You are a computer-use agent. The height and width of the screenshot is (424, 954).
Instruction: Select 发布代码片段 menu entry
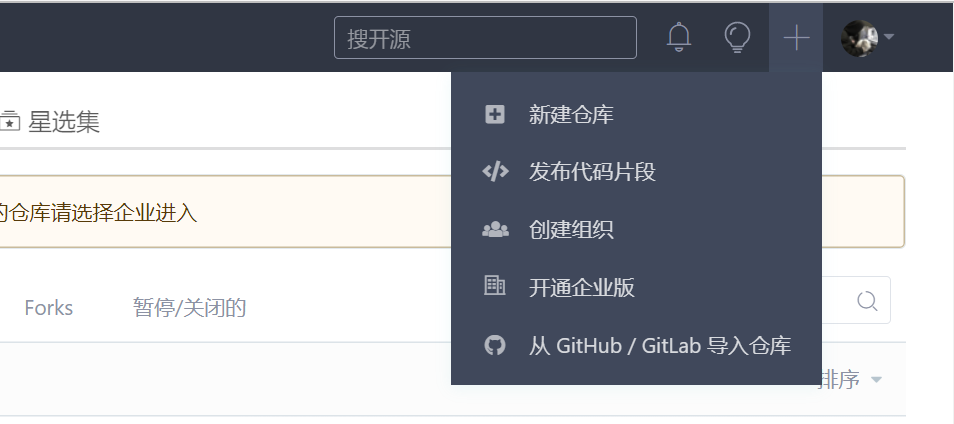pos(592,172)
